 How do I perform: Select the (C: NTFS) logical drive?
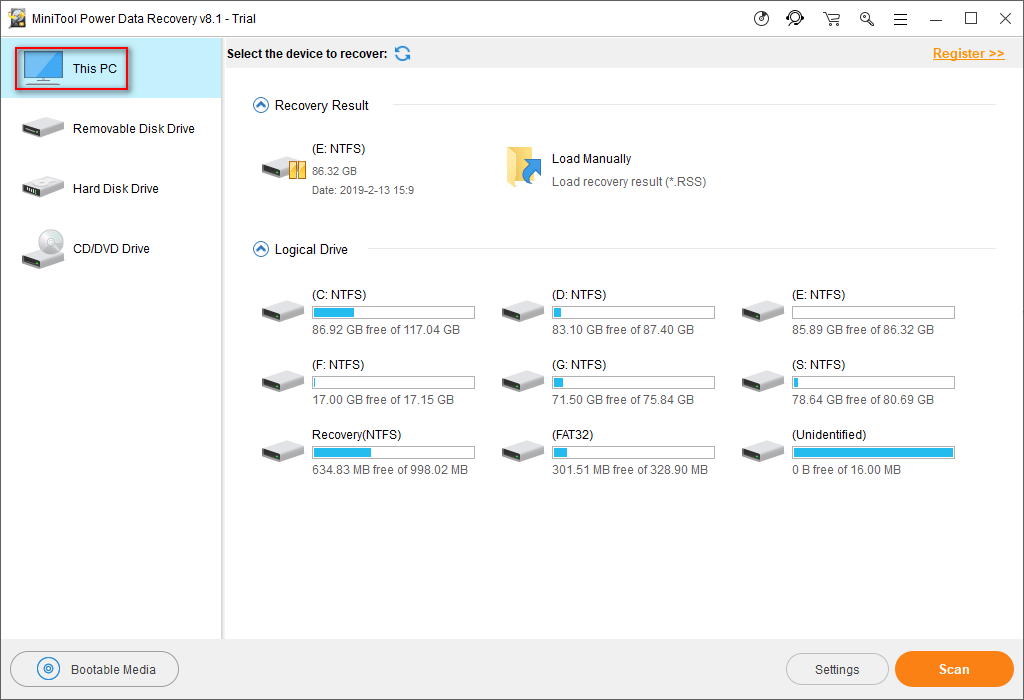pyautogui.click(x=367, y=311)
